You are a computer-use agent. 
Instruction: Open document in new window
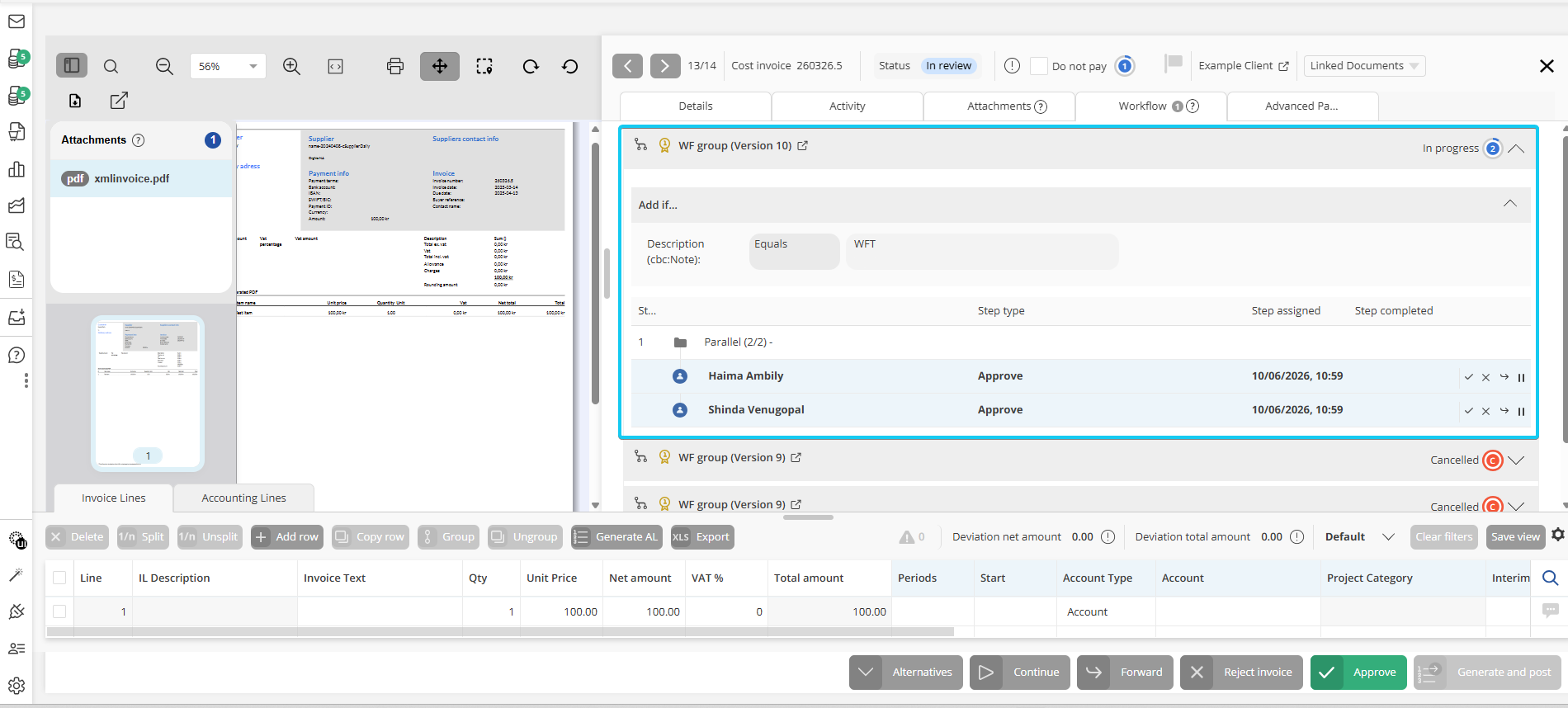tap(119, 101)
